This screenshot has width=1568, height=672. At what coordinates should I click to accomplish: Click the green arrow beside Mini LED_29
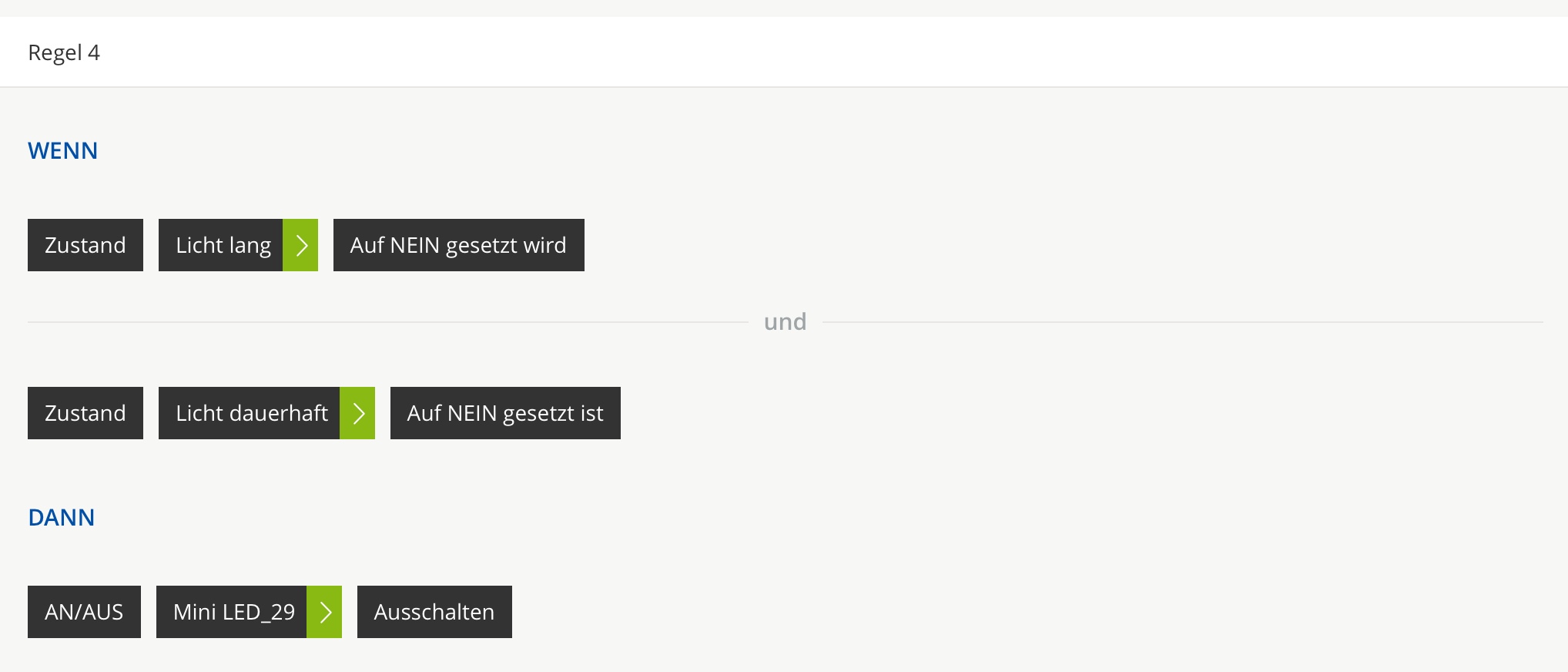coord(324,612)
